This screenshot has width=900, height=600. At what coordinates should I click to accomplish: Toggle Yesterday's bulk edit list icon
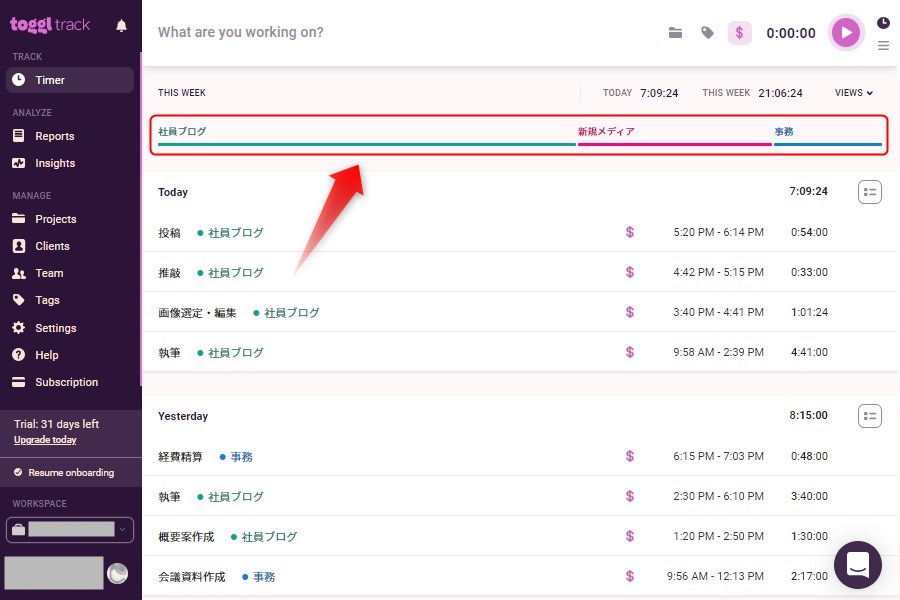pos(870,416)
